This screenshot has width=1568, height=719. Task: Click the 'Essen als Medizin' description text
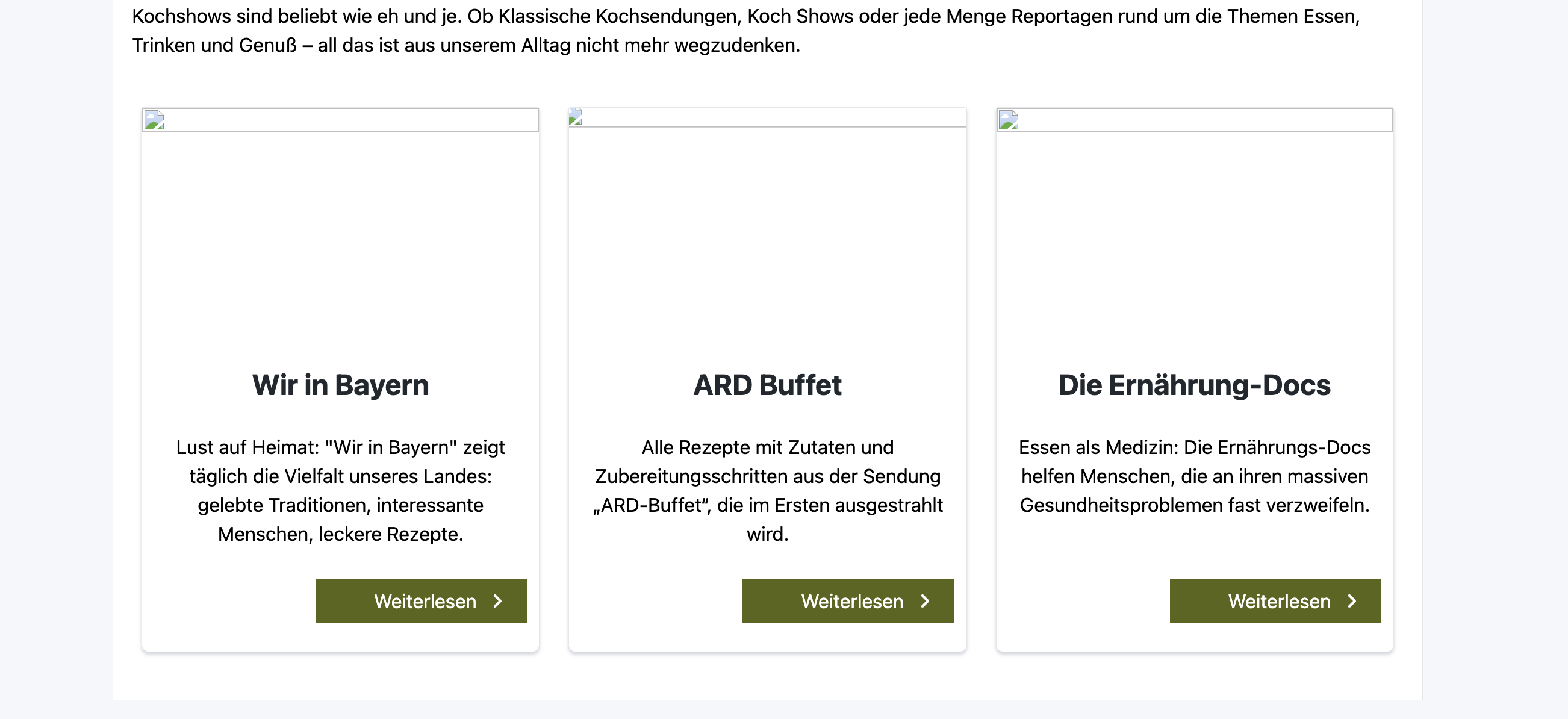[1194, 476]
